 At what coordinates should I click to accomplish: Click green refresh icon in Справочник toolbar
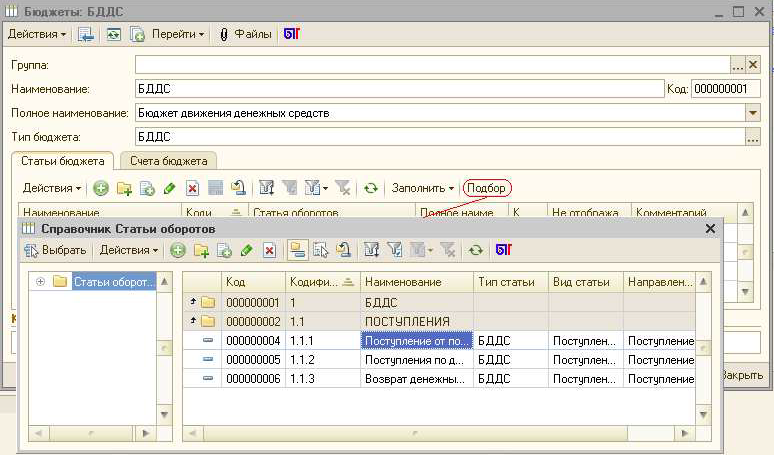point(476,250)
